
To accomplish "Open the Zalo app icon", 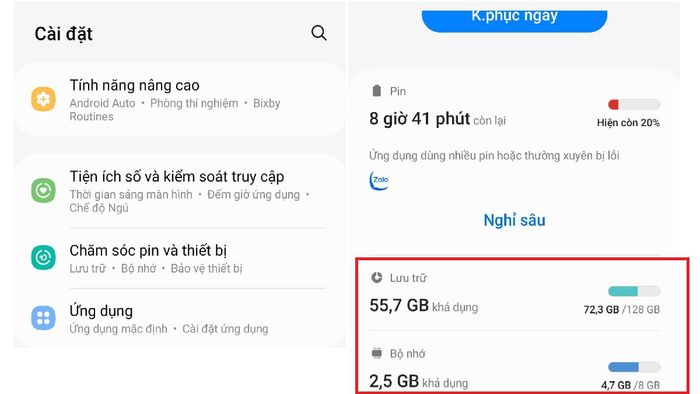I will tap(379, 180).
